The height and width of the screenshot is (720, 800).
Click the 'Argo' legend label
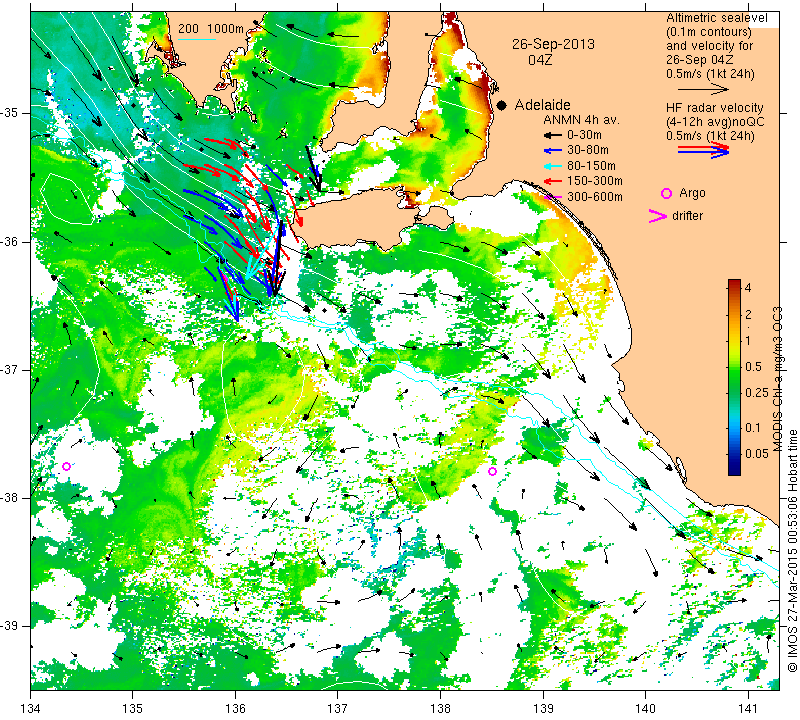coord(692,193)
